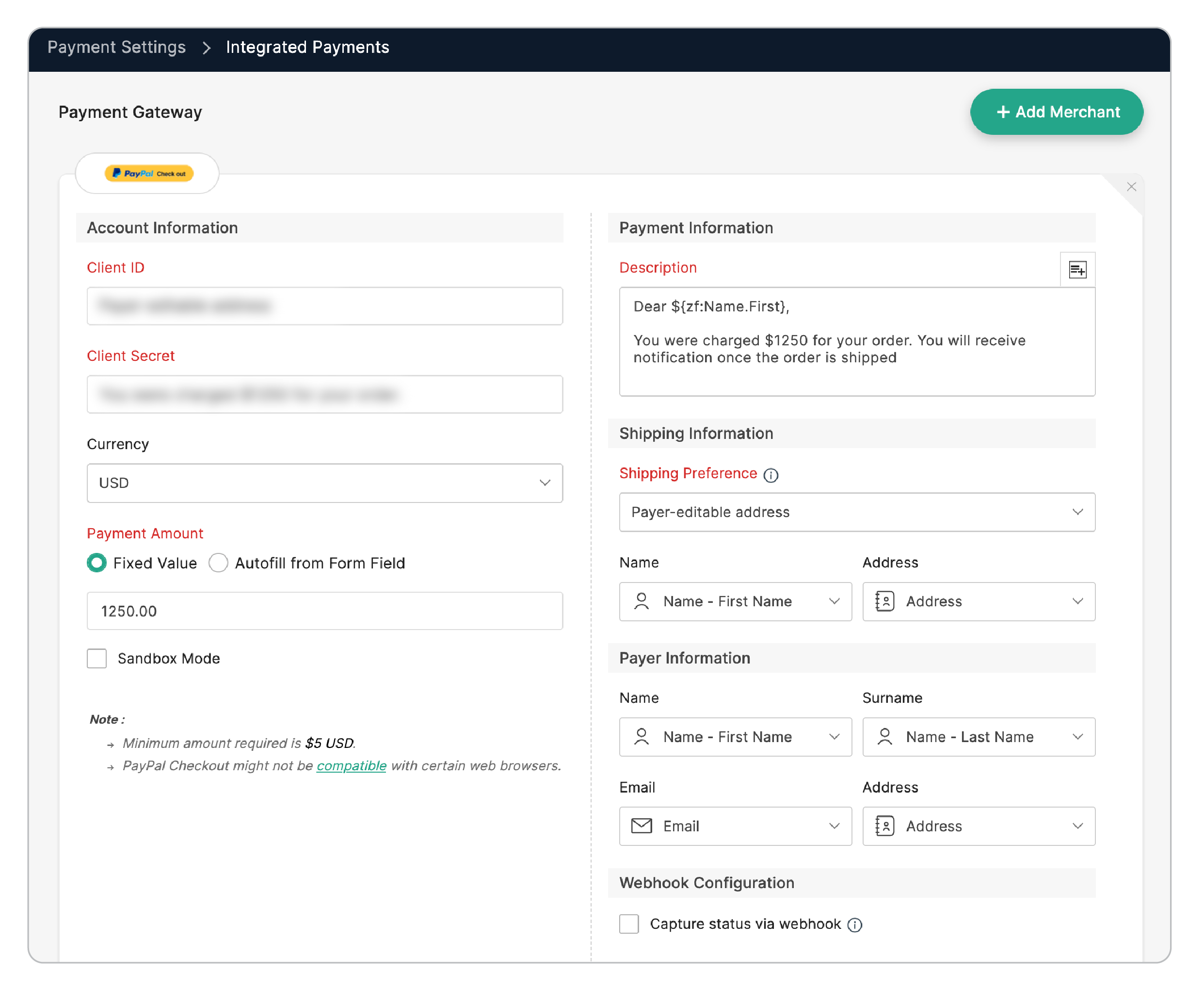Click the payment amount 1250.00 field

coord(325,611)
